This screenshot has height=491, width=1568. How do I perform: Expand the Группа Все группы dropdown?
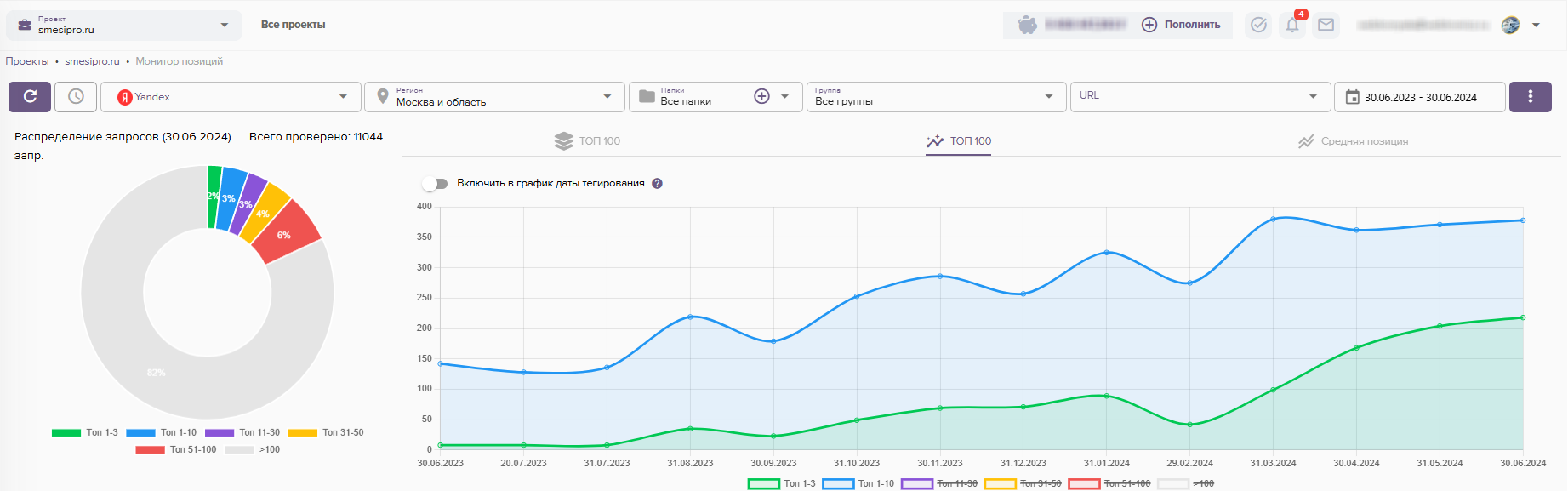click(936, 97)
